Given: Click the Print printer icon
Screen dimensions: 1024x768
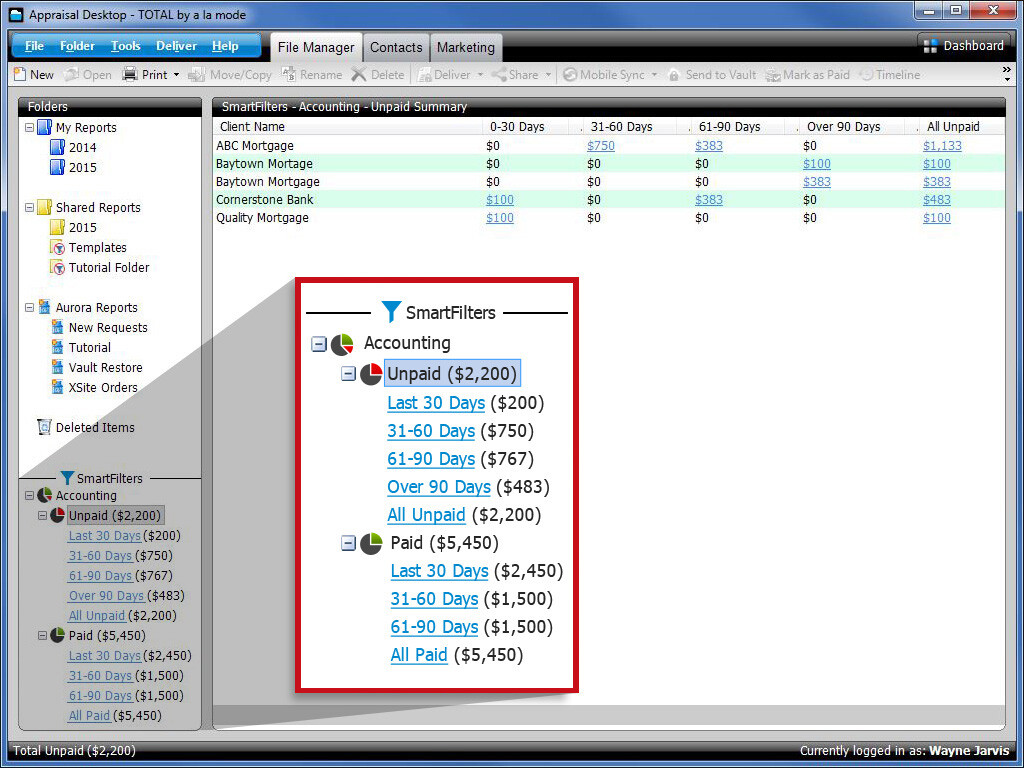Looking at the screenshot, I should (x=130, y=74).
